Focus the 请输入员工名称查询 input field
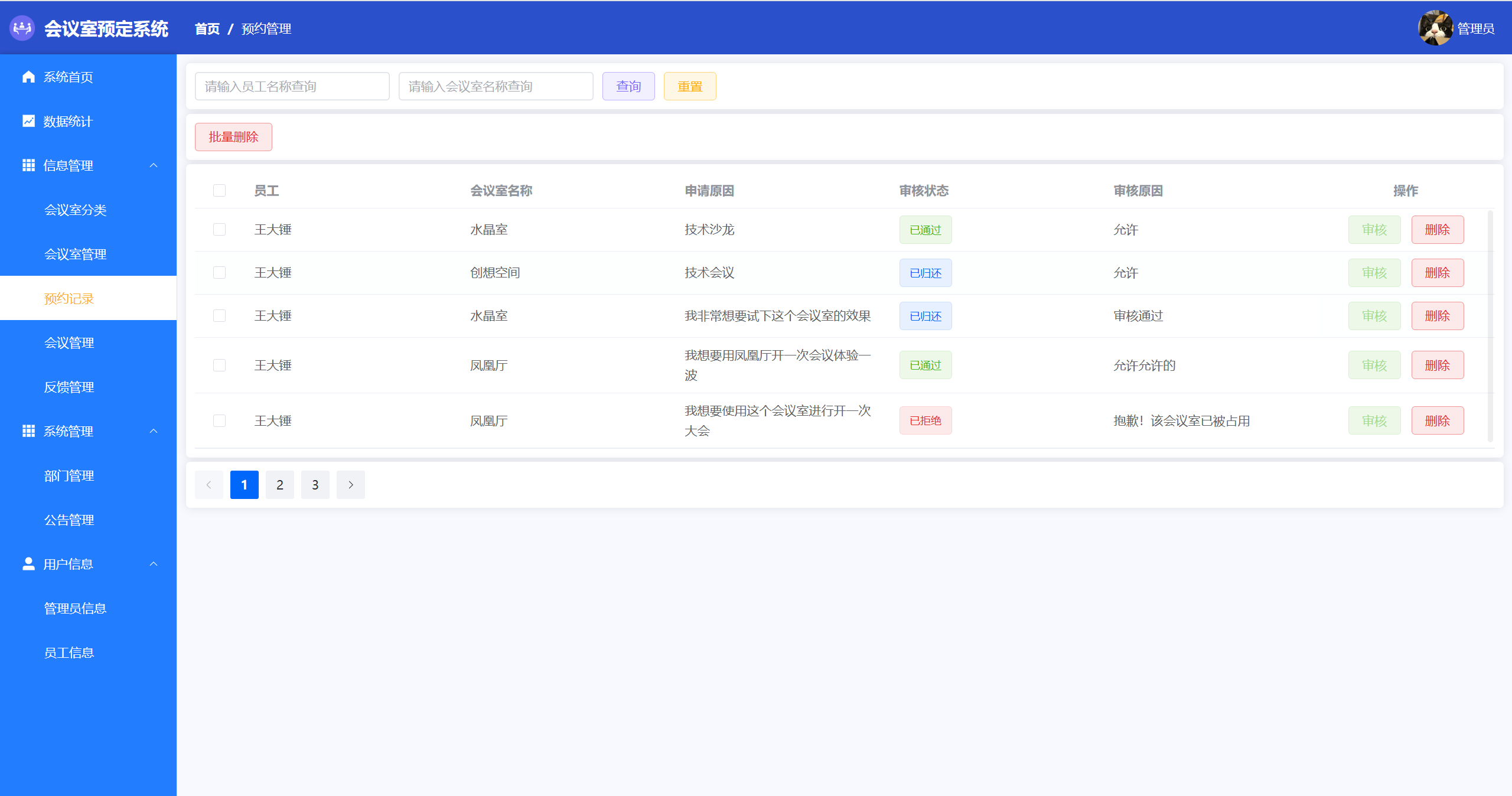This screenshot has height=796, width=1512. coord(292,86)
